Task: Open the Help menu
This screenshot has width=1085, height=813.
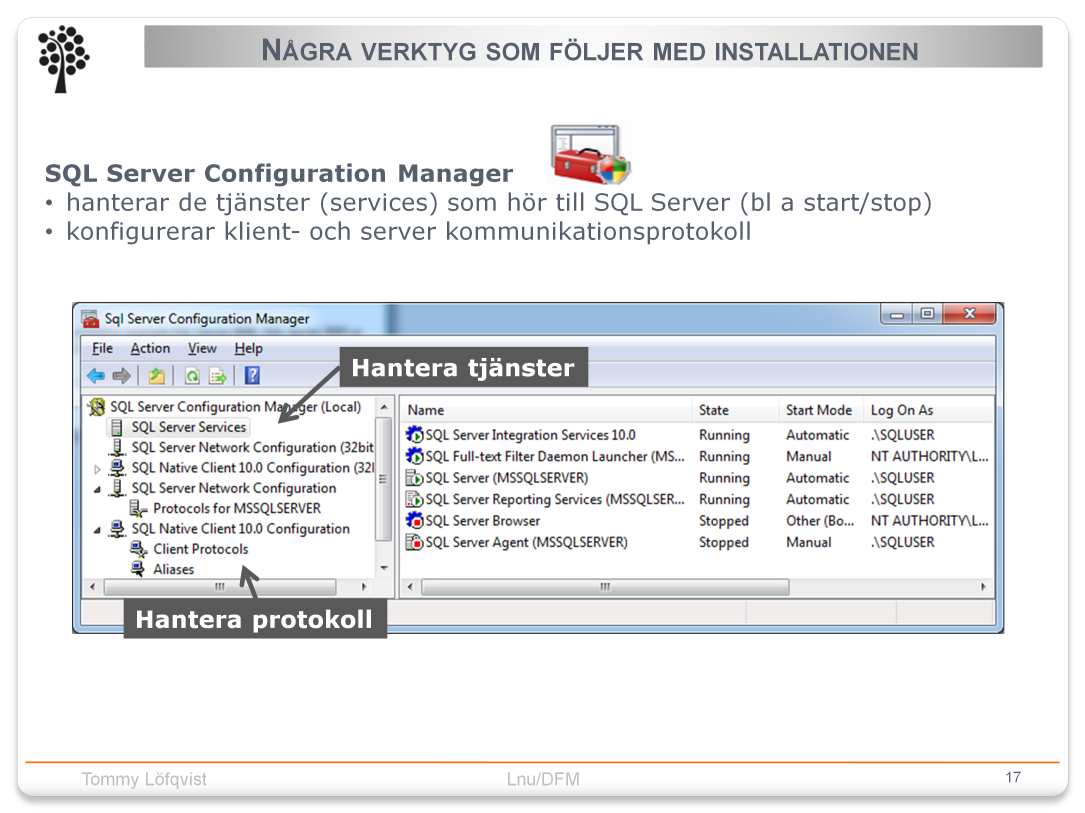Action: click(x=248, y=349)
